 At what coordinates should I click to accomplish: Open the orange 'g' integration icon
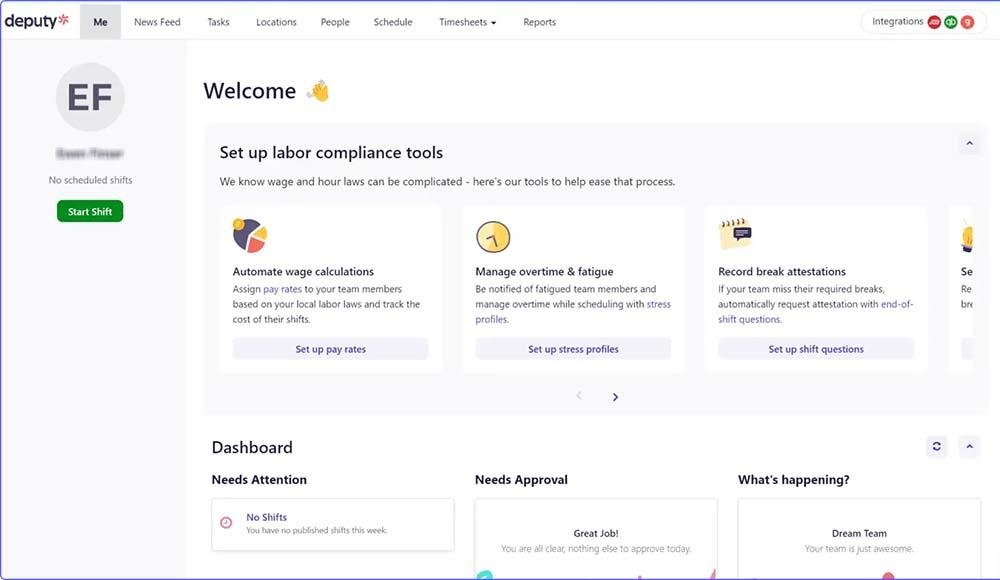pos(967,22)
